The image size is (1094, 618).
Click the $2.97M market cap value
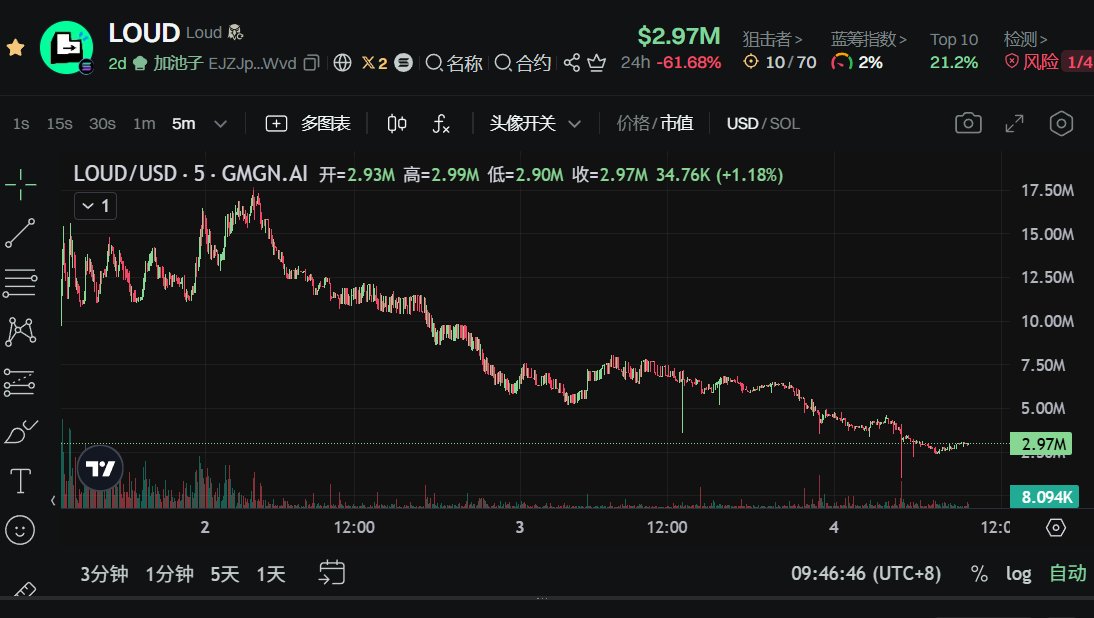click(678, 36)
